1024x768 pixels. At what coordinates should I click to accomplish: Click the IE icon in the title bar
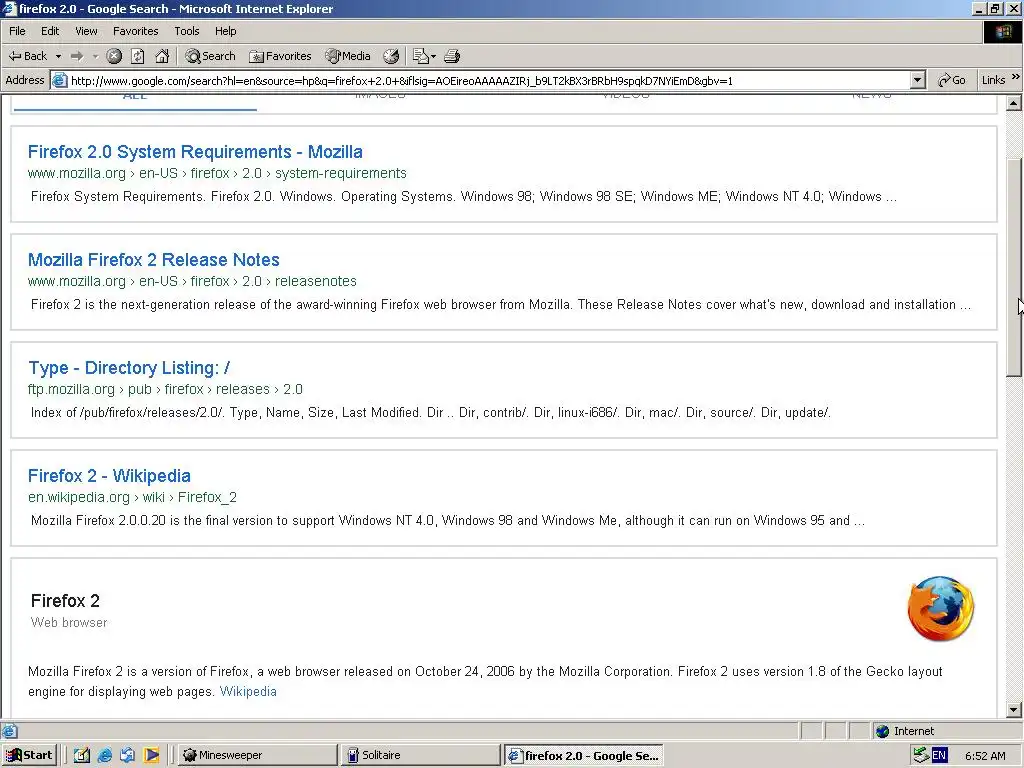point(9,8)
